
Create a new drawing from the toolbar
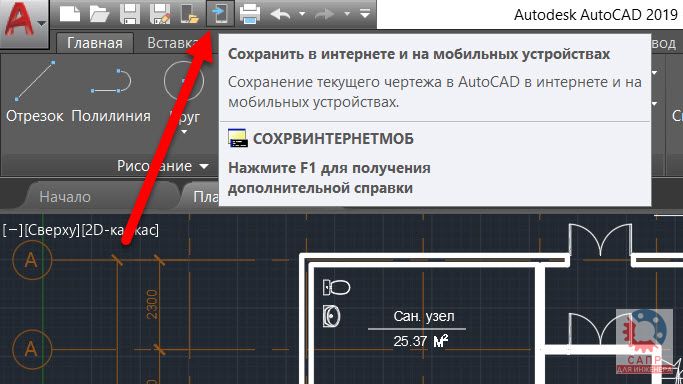(x=70, y=13)
